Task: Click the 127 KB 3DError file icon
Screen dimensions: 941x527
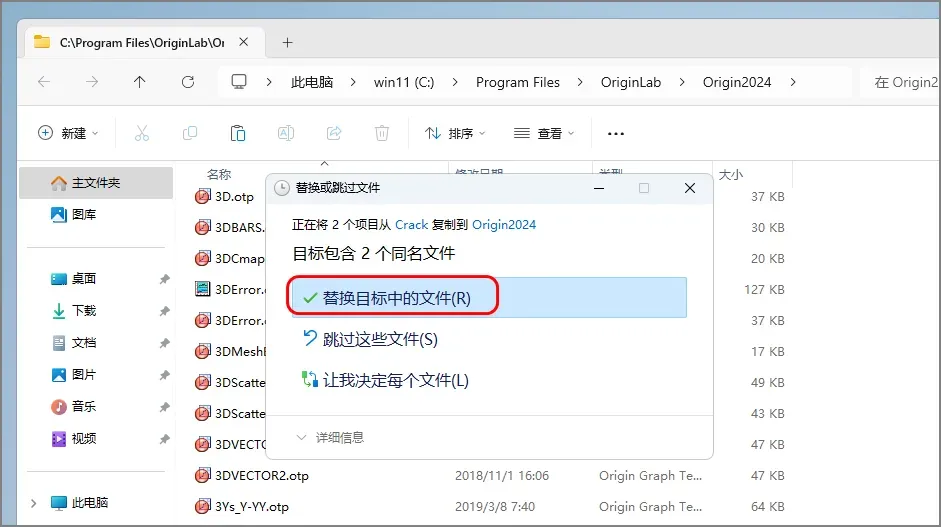Action: tap(203, 289)
